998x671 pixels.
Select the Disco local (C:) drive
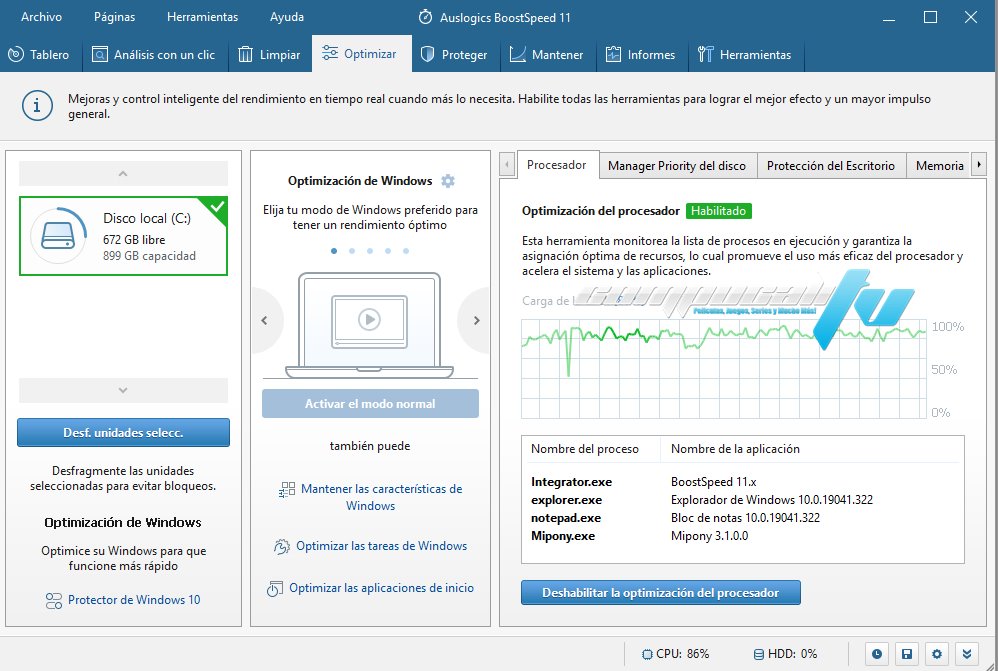123,234
